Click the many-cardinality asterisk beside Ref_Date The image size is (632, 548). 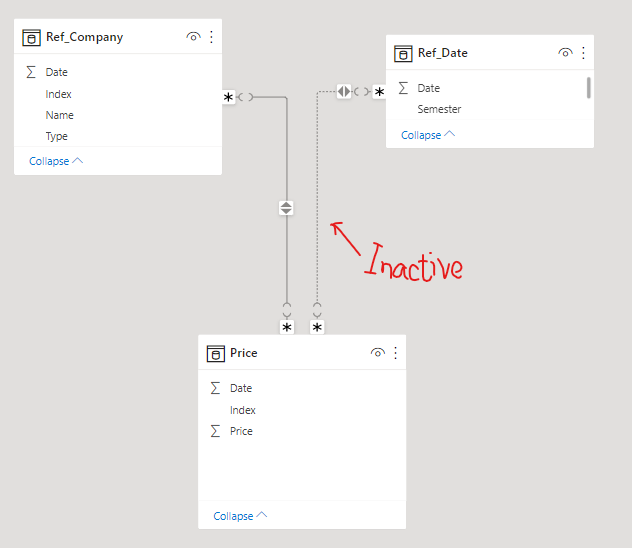[379, 92]
